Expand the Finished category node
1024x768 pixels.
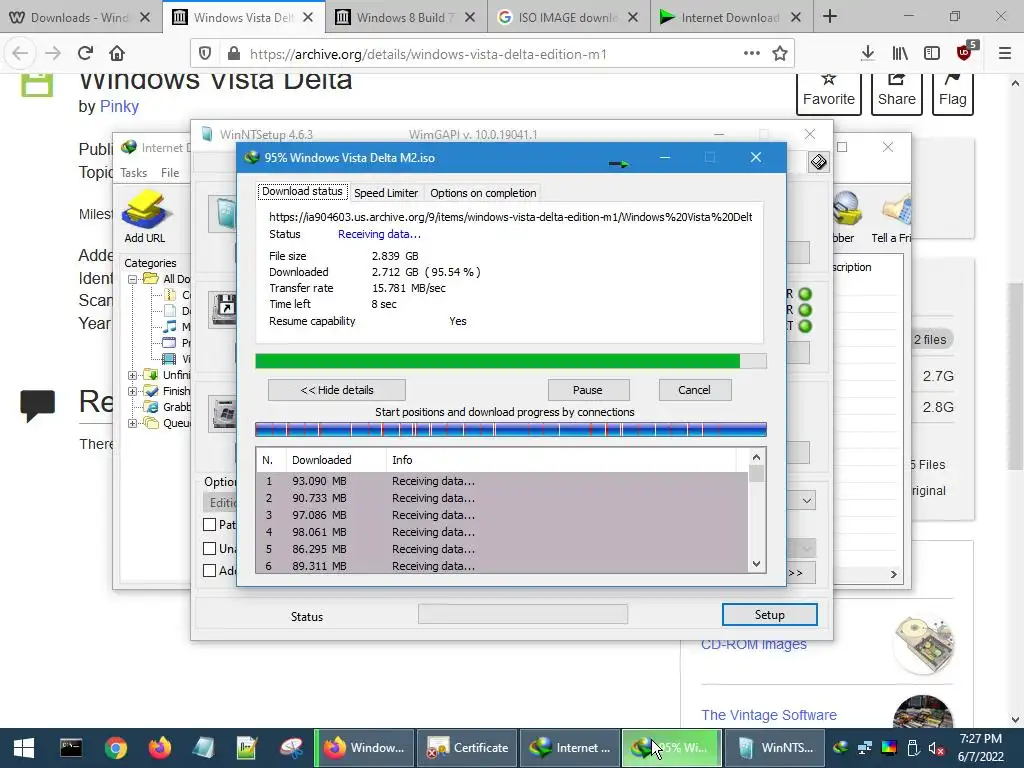[x=133, y=391]
